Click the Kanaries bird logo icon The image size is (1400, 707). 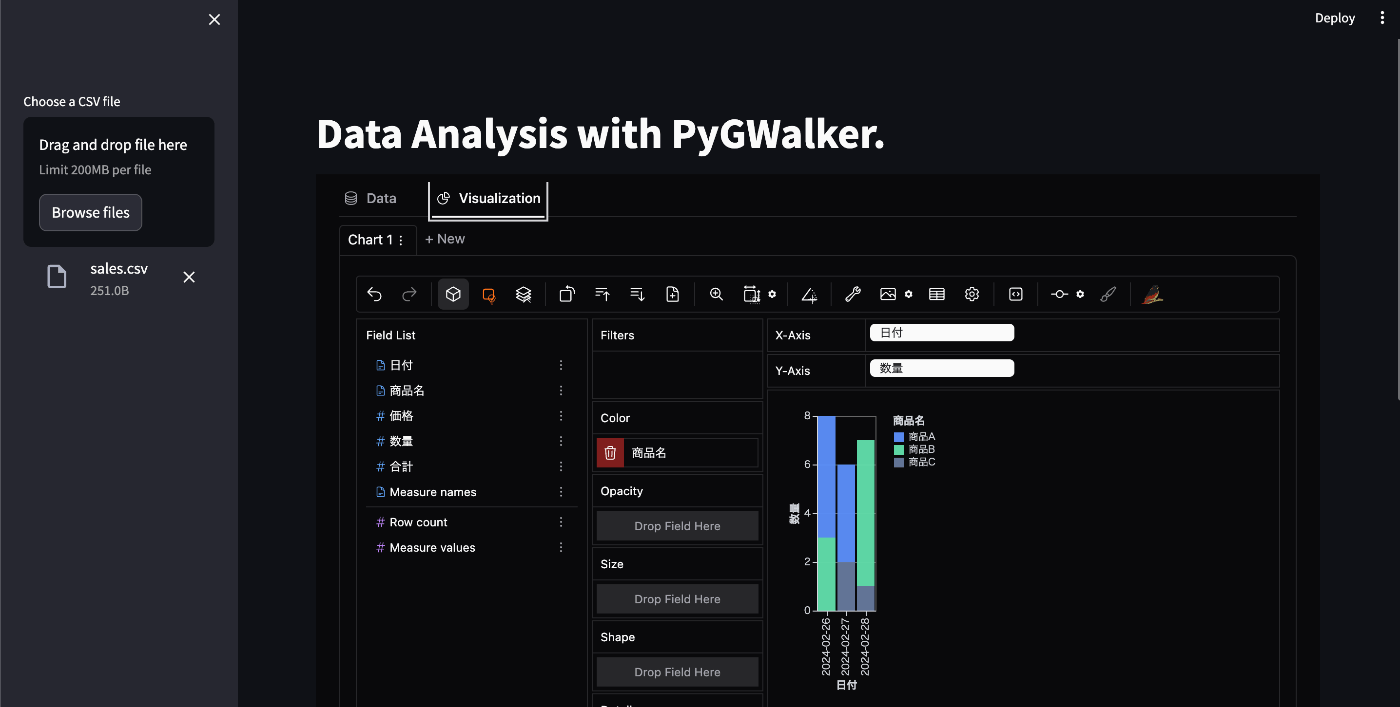pyautogui.click(x=1153, y=294)
